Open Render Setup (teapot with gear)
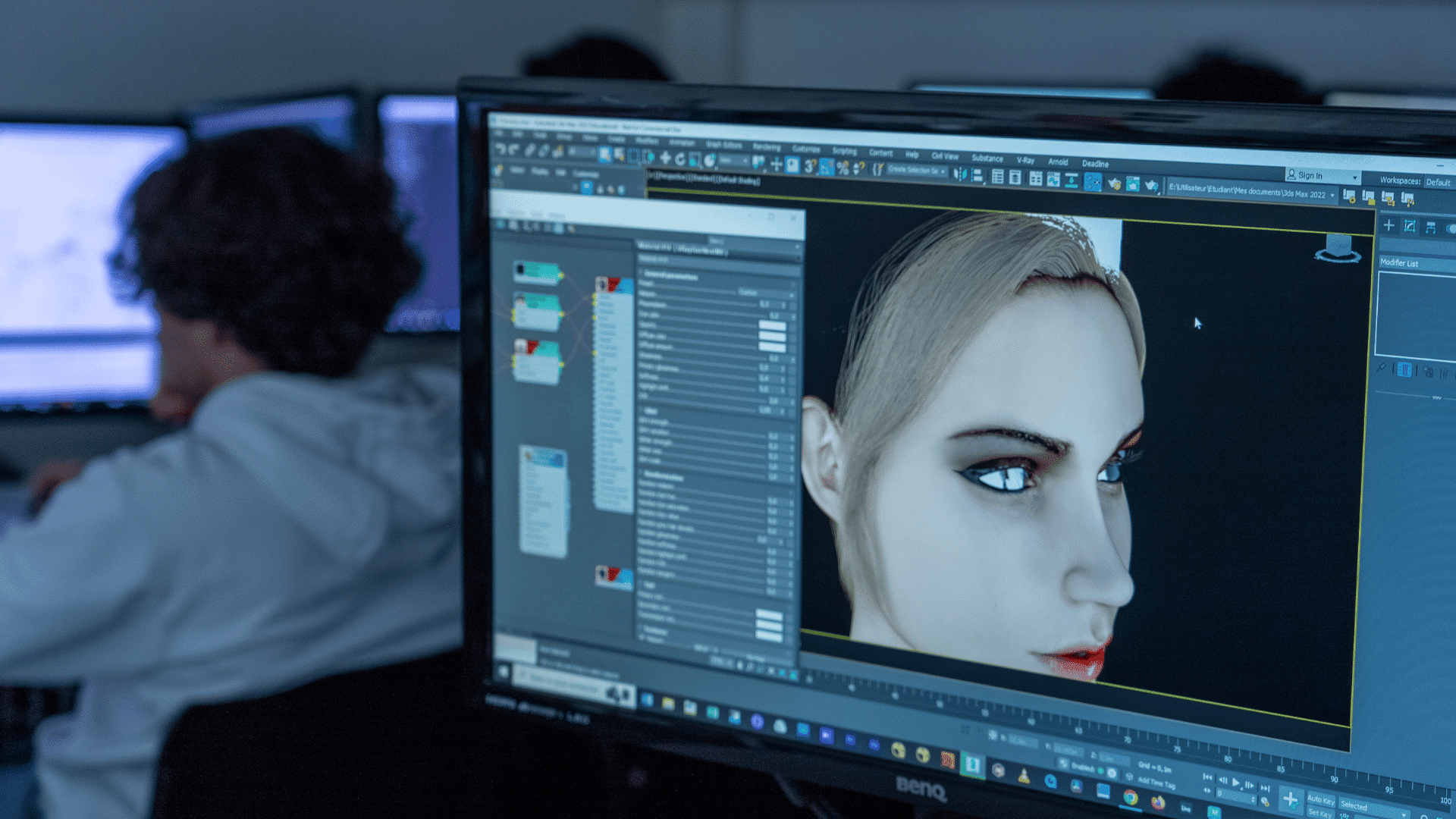The height and width of the screenshot is (819, 1456). click(x=1114, y=184)
